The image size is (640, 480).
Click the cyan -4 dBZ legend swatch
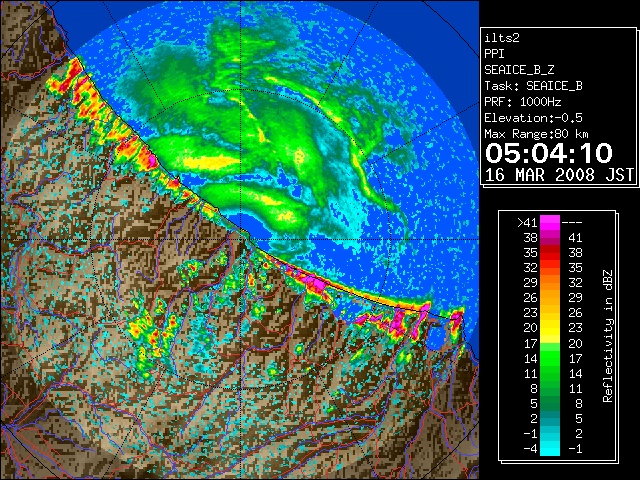point(550,448)
